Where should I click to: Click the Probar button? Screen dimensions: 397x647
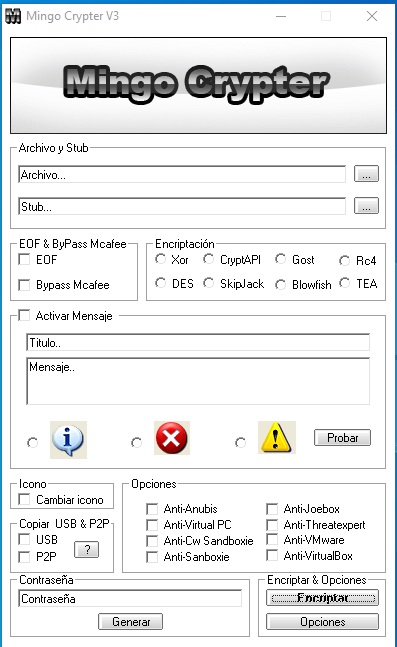tap(343, 437)
